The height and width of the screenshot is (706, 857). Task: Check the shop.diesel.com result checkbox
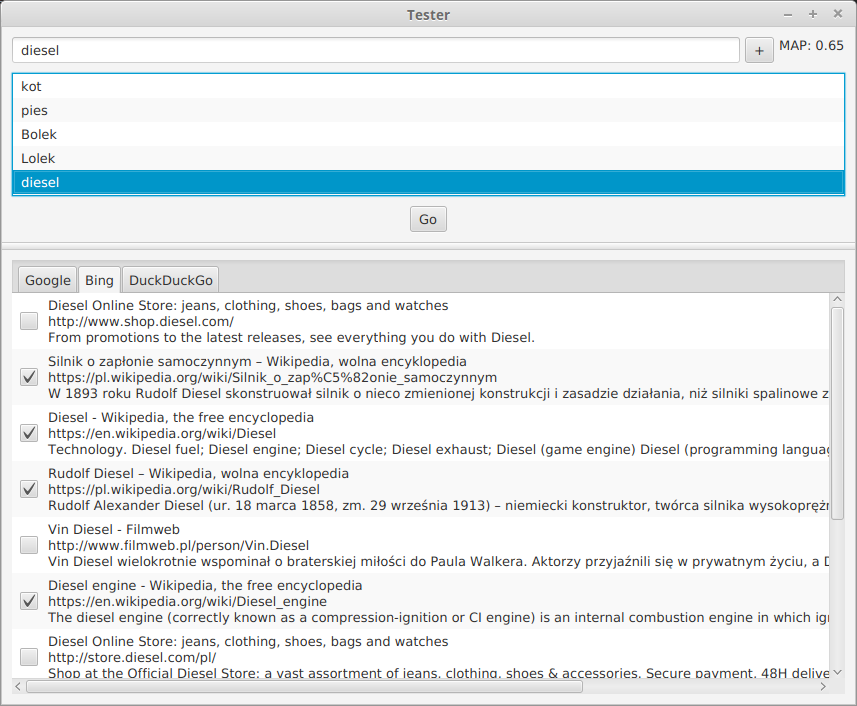pos(29,321)
